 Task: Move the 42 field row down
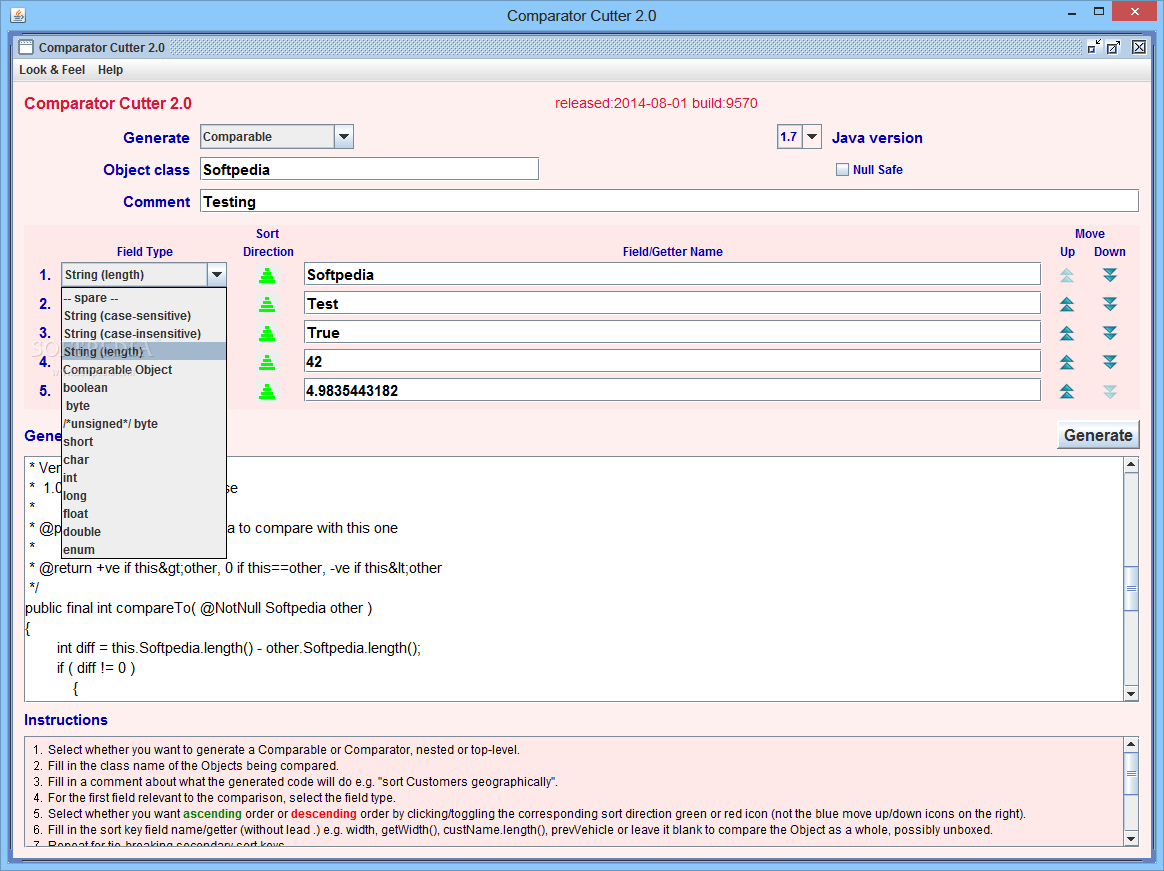pos(1110,362)
